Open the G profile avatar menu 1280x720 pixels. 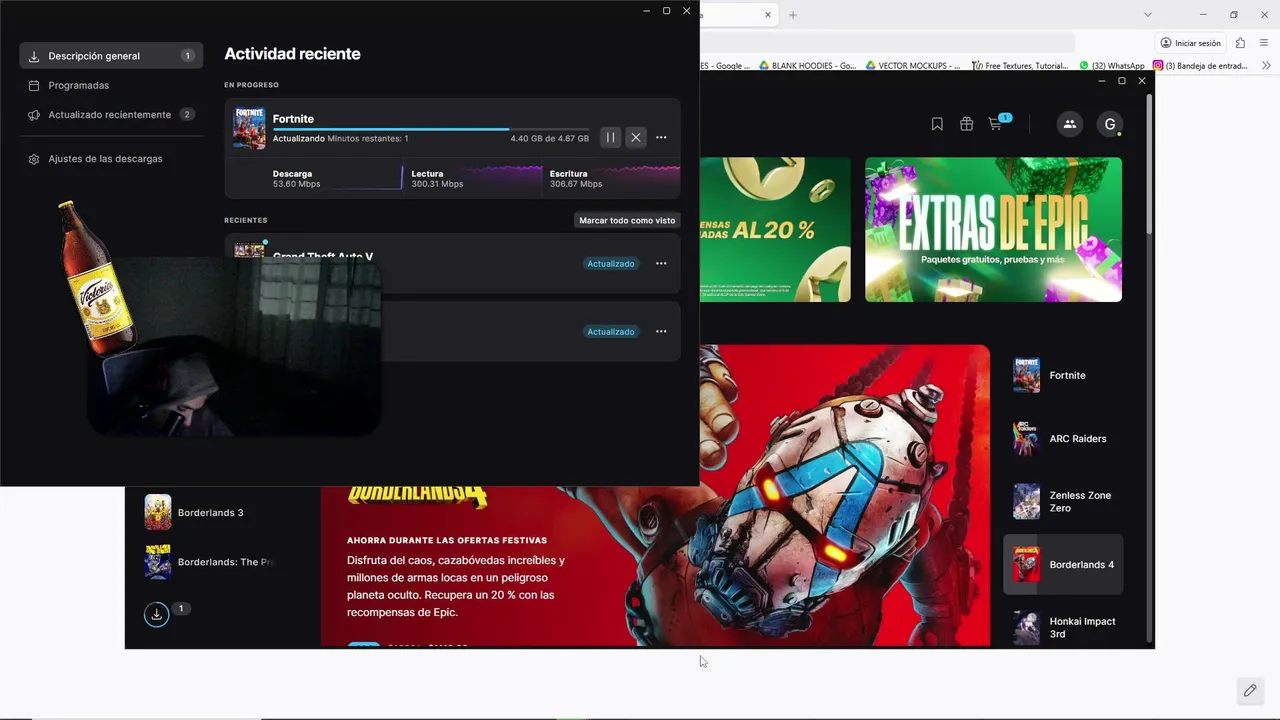(x=1110, y=124)
